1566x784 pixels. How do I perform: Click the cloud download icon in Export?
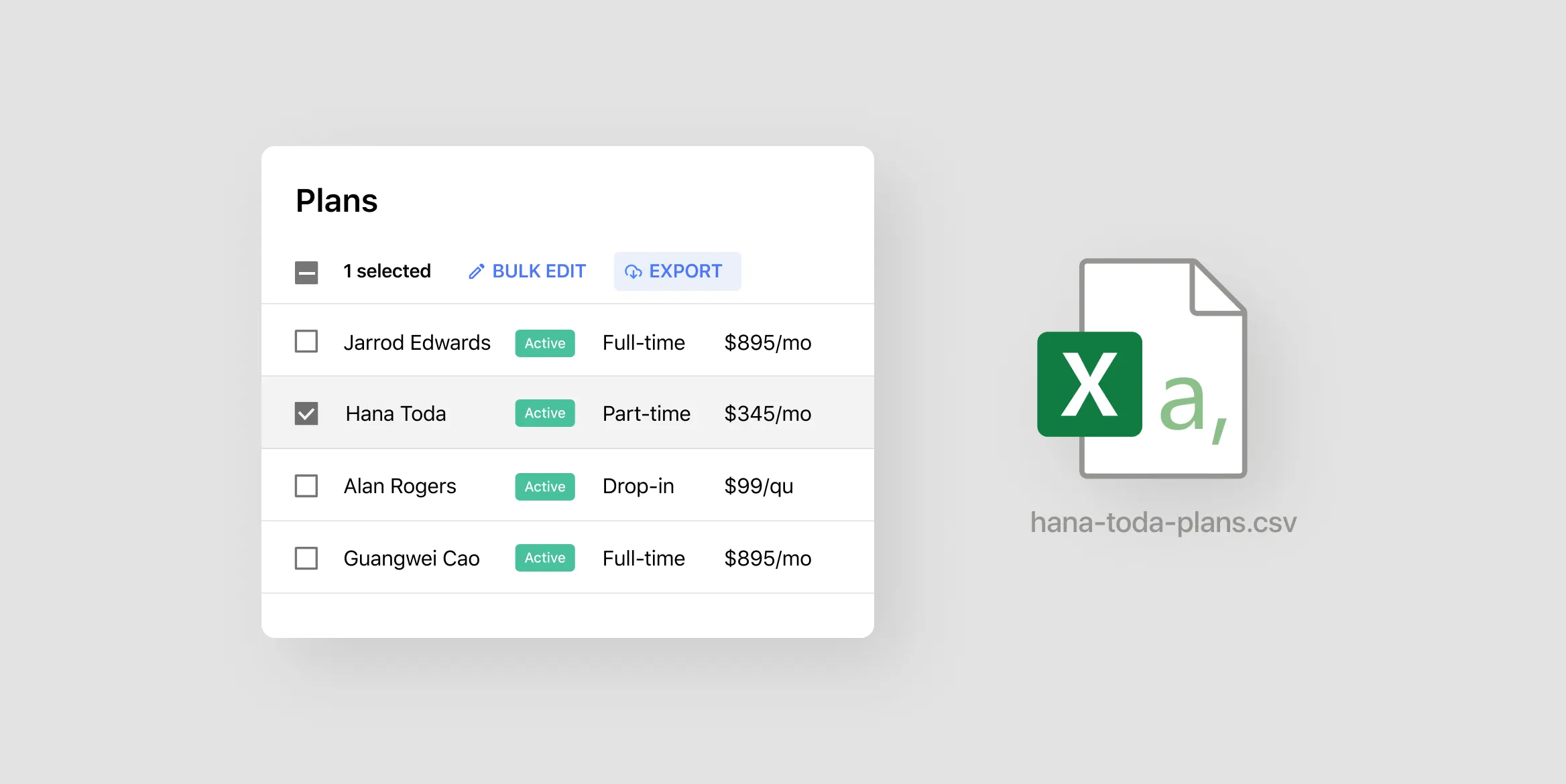pyautogui.click(x=634, y=271)
